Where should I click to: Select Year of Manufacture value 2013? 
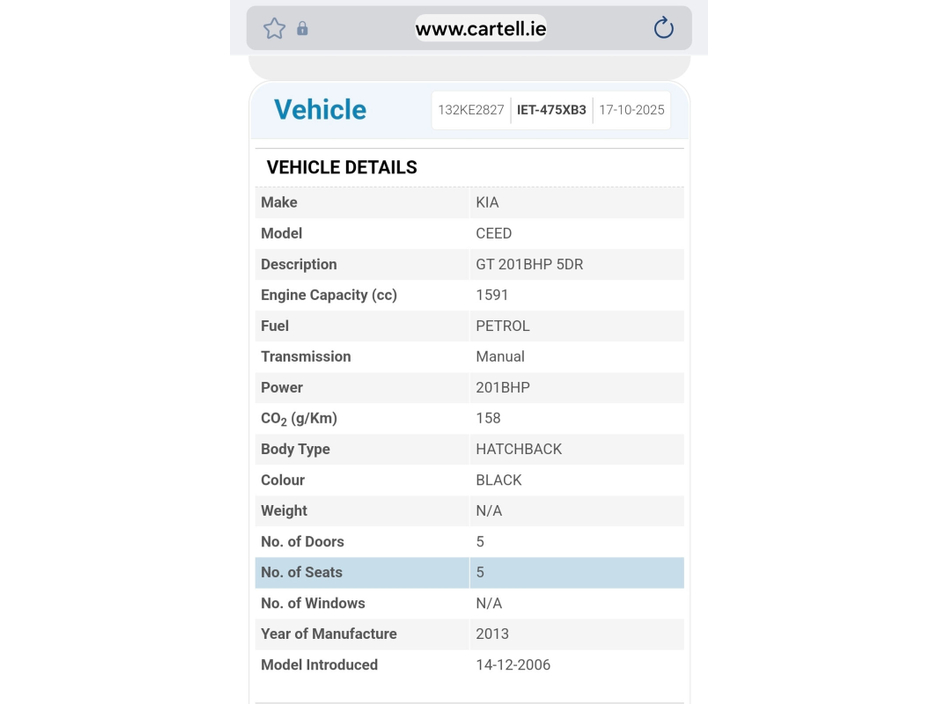pyautogui.click(x=492, y=634)
